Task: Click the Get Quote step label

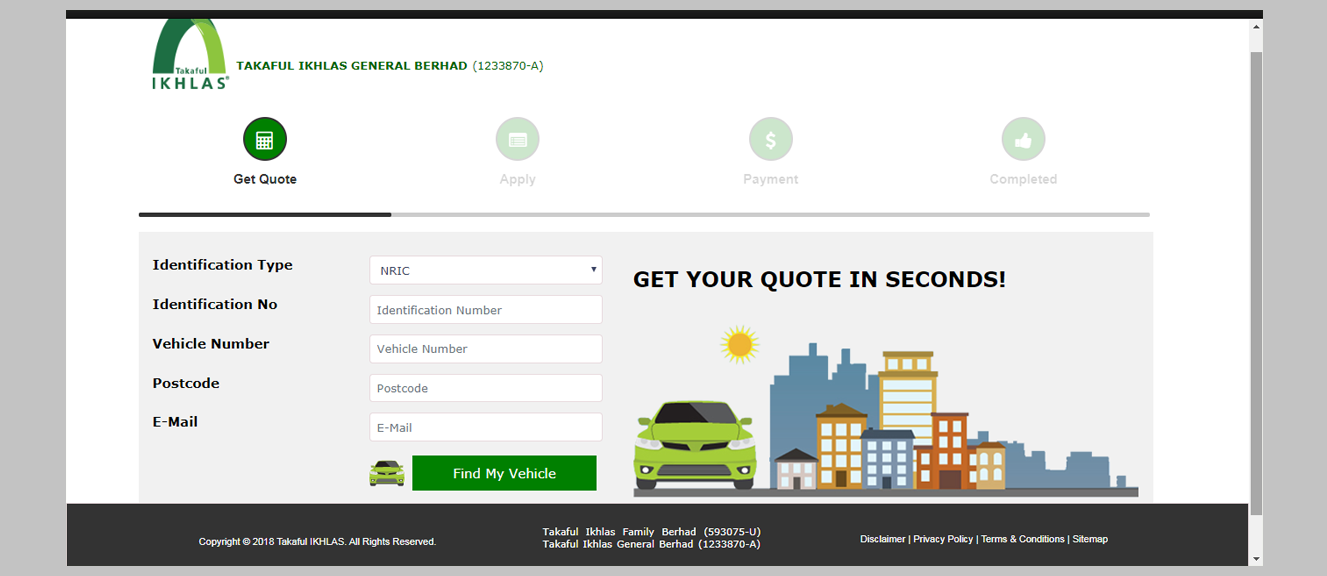Action: pyautogui.click(x=265, y=179)
